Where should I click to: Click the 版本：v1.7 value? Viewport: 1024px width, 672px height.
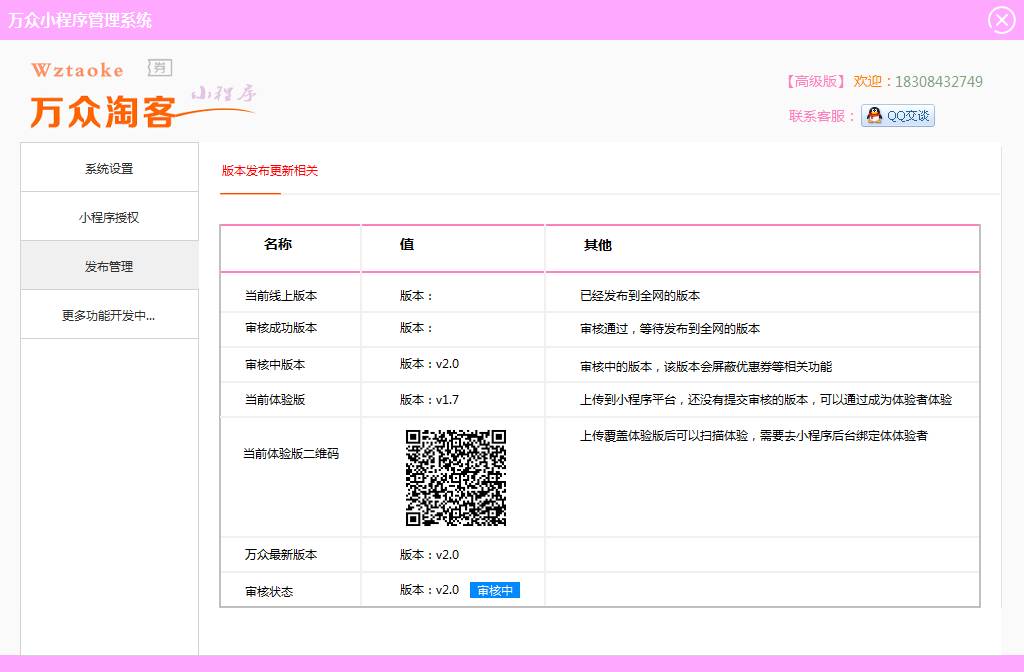point(429,399)
